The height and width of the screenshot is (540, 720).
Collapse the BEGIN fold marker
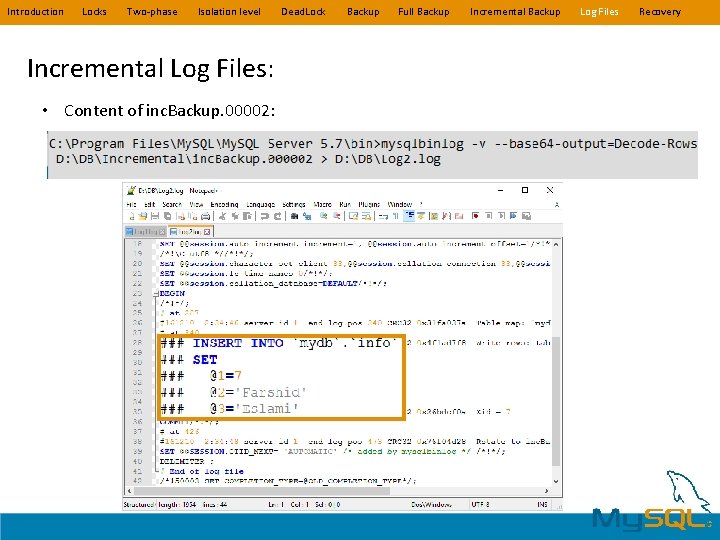[156, 293]
